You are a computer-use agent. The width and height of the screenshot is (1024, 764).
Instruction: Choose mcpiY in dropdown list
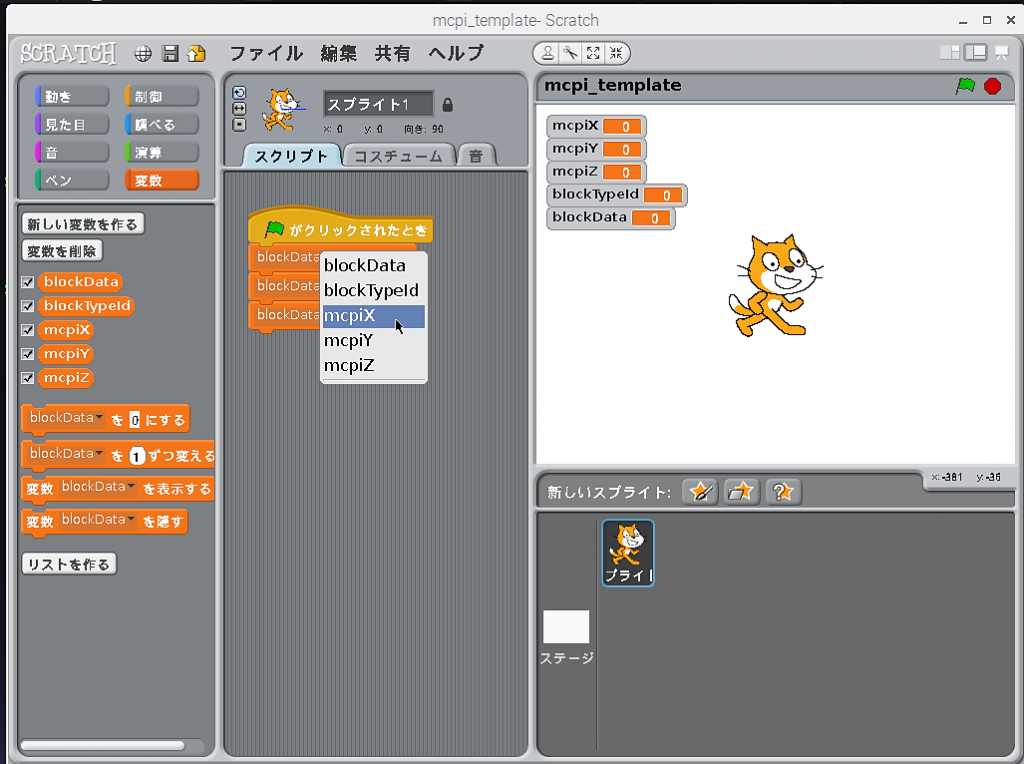[374, 341]
